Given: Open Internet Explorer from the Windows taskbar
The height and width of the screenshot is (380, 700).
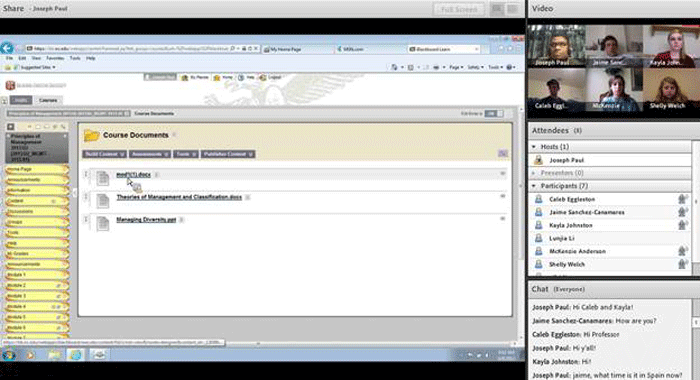Looking at the screenshot, I should click(75, 355).
